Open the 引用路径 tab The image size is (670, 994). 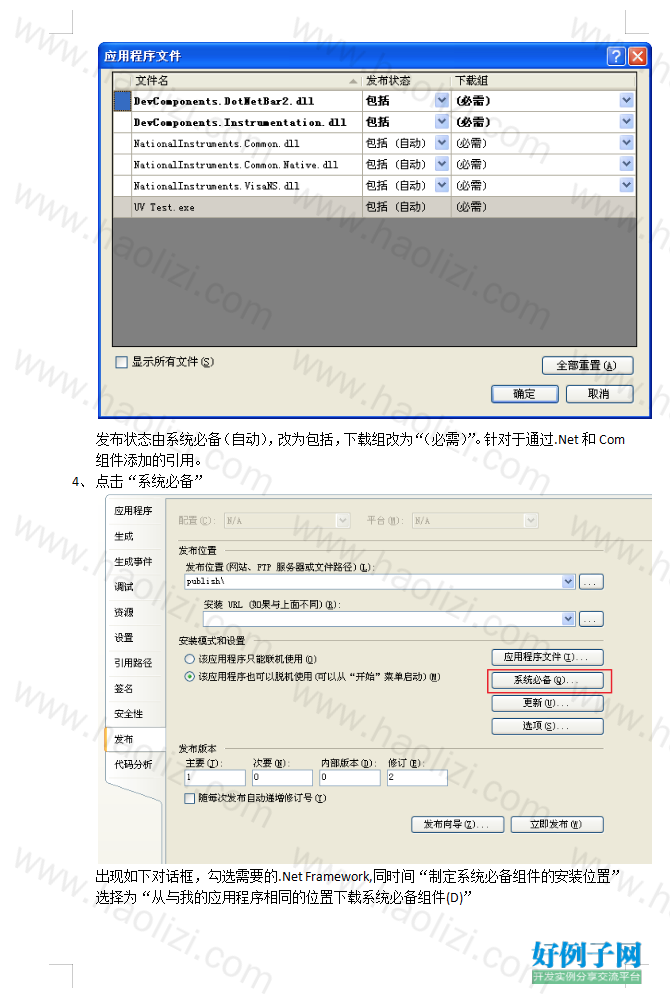point(133,662)
